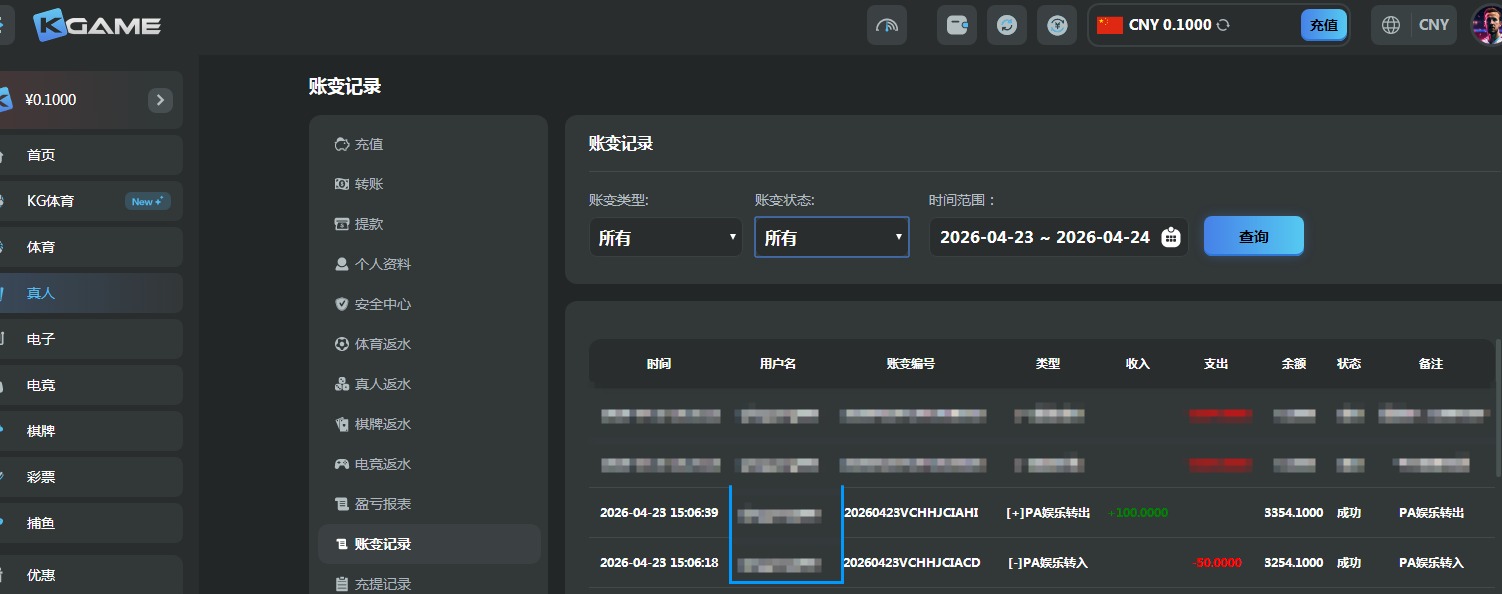Viewport: 1502px width, 594px height.
Task: Click the -50.0000 expense value
Action: click(1217, 563)
